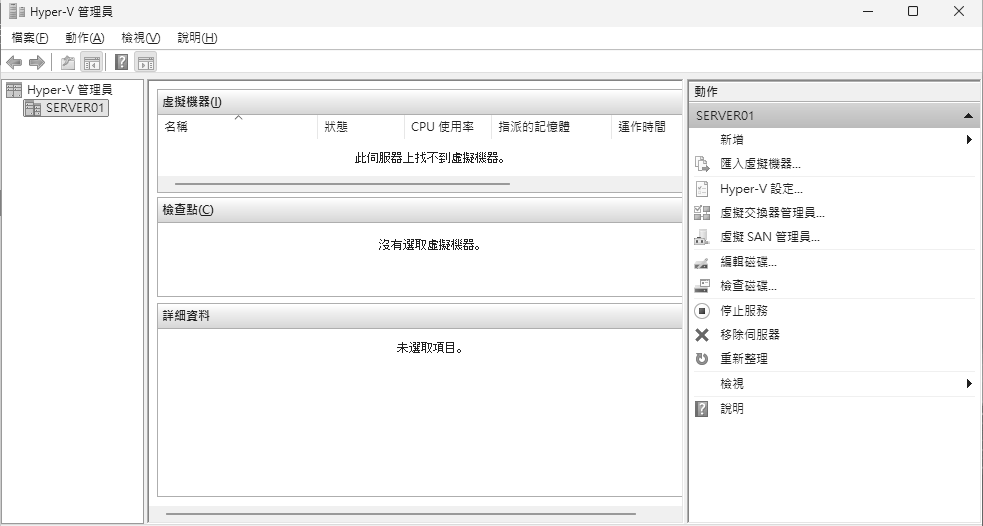Click the 詳細資料 section header
This screenshot has width=983, height=526.
419,316
